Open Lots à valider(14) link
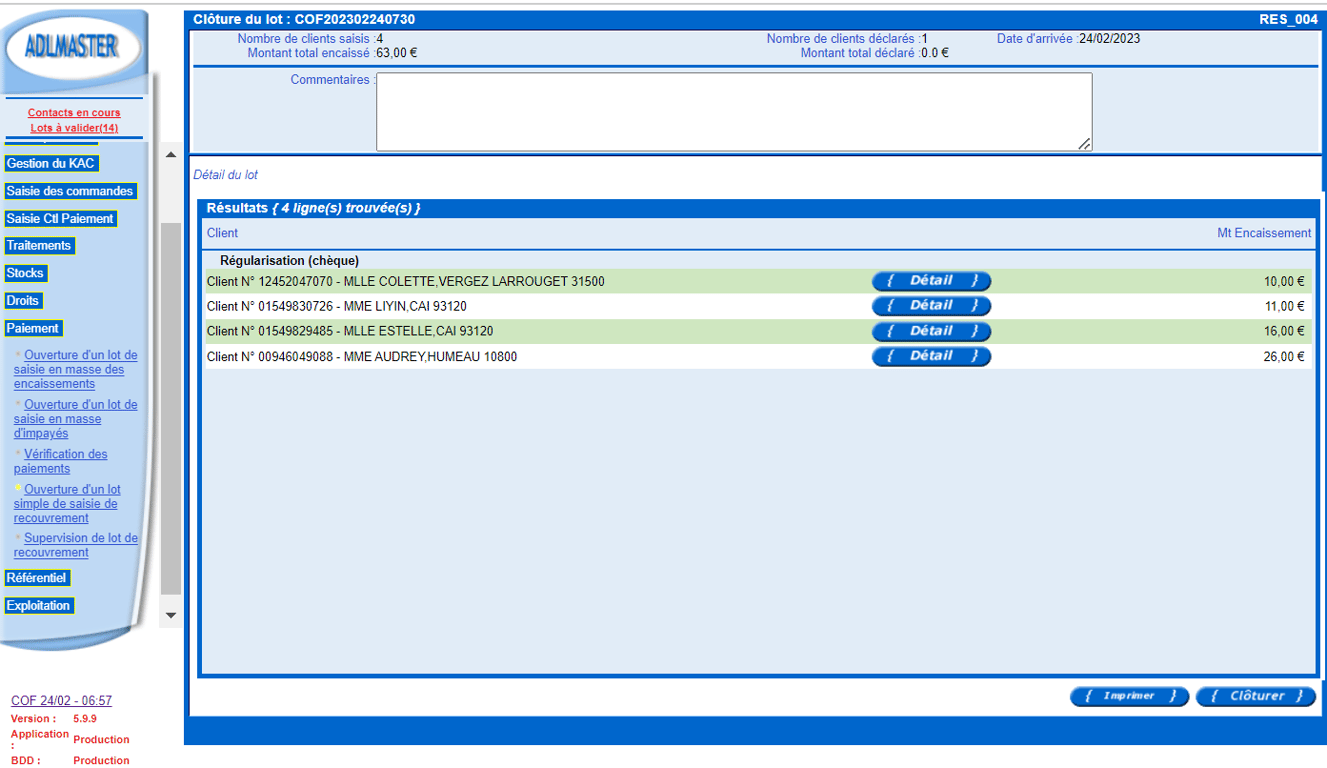This screenshot has height=768, width=1327. click(74, 128)
